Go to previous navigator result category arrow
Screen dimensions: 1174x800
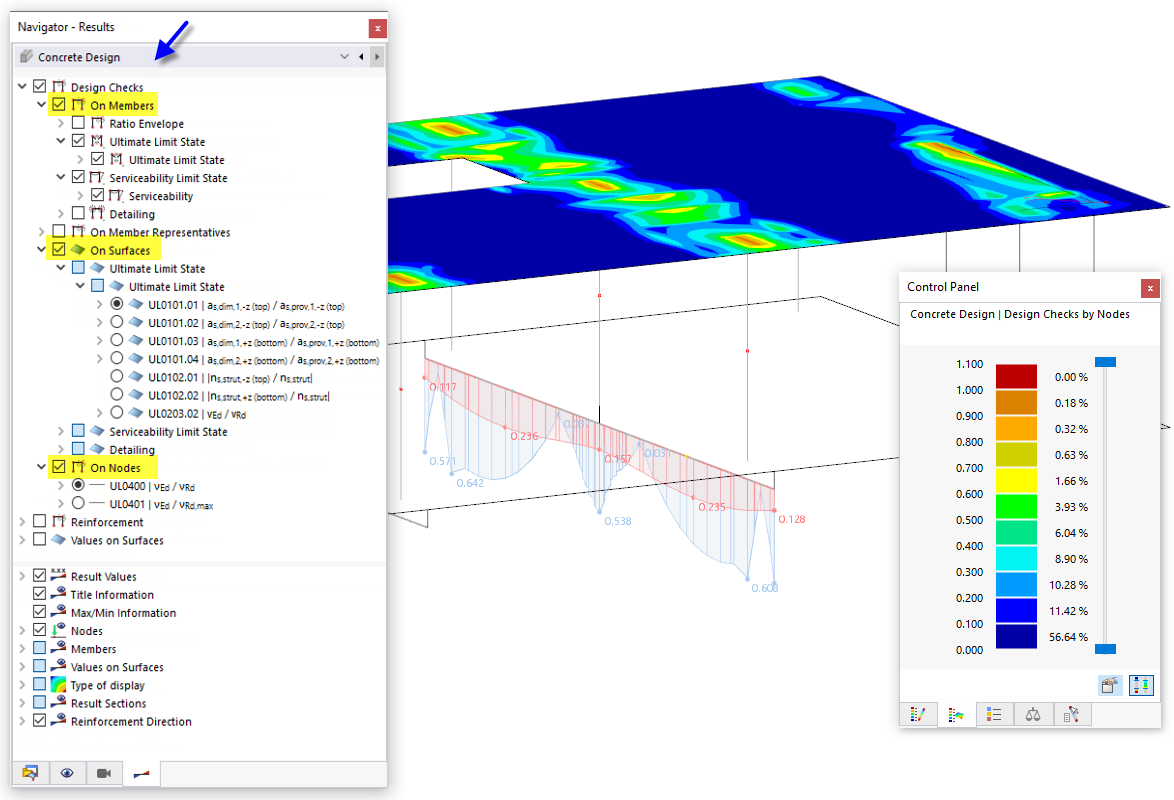tap(361, 57)
